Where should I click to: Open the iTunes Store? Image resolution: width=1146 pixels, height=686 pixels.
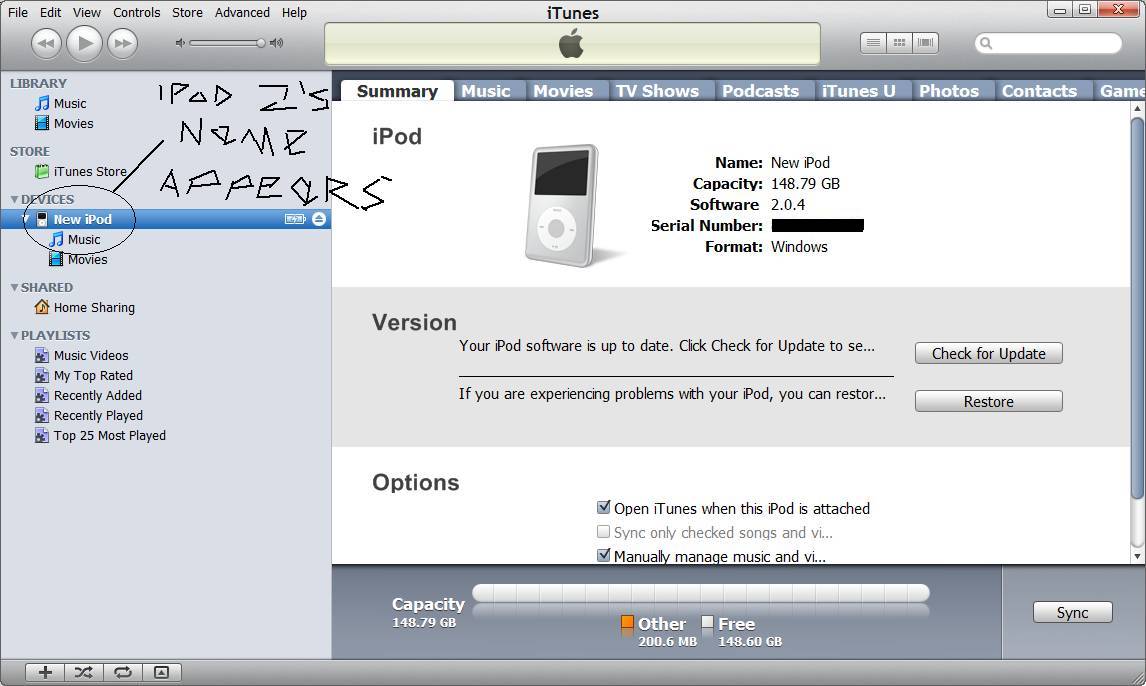coord(80,172)
